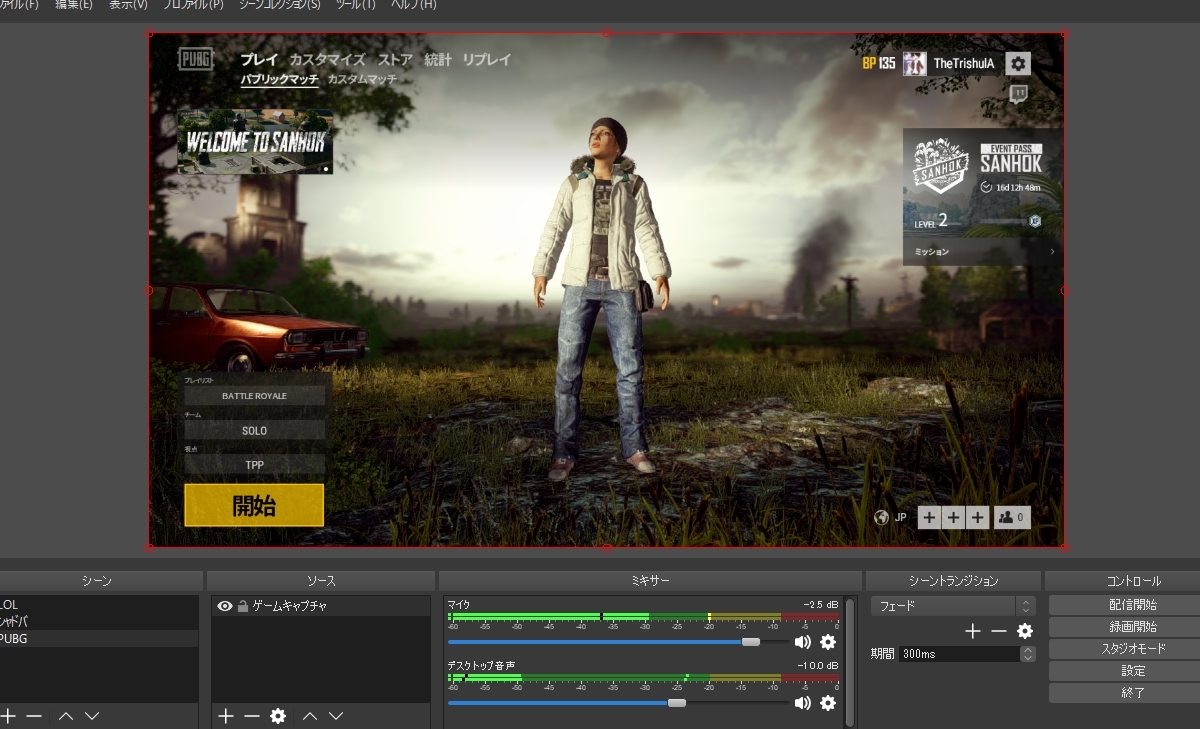
Task: Click the BP 135 currency display
Action: [x=879, y=63]
